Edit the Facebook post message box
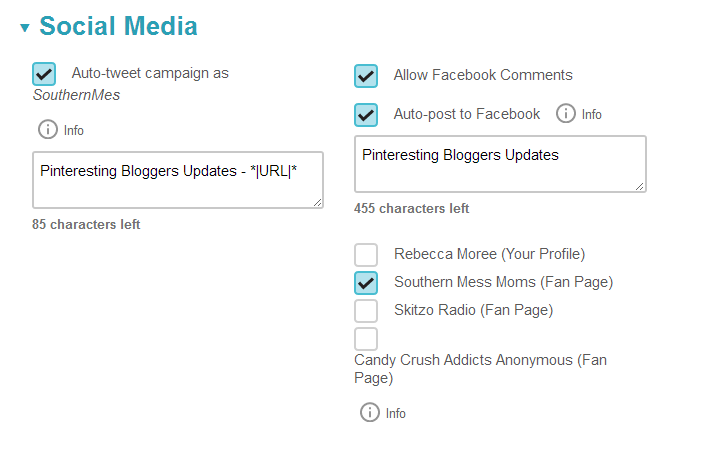708x455 pixels. (x=499, y=163)
